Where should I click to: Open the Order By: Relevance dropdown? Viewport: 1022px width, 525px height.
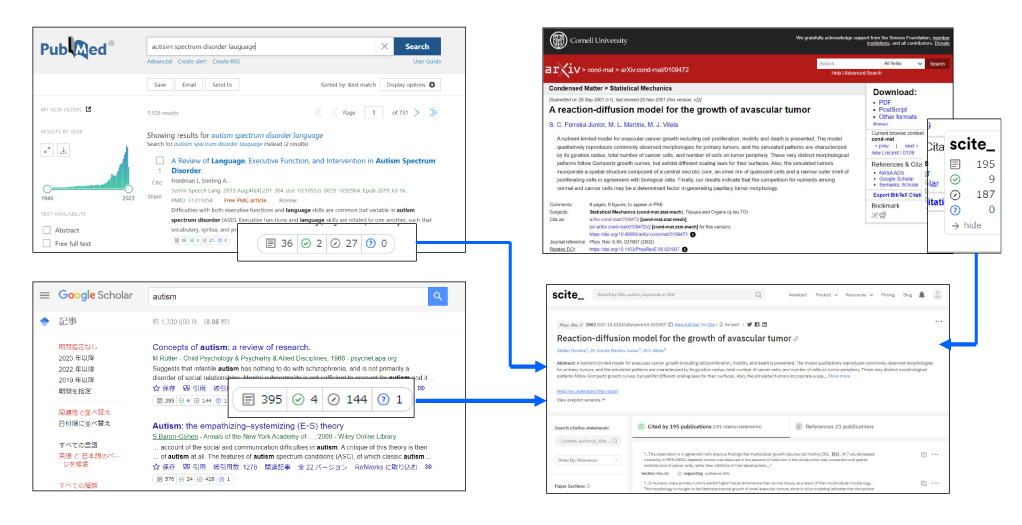click(589, 460)
